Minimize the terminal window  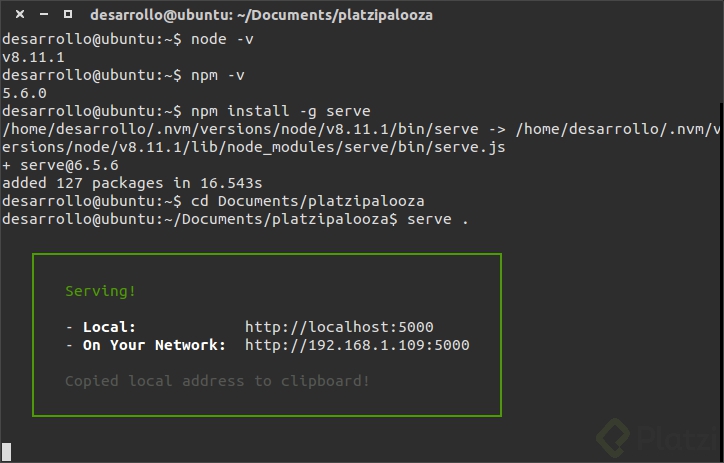(x=44, y=15)
